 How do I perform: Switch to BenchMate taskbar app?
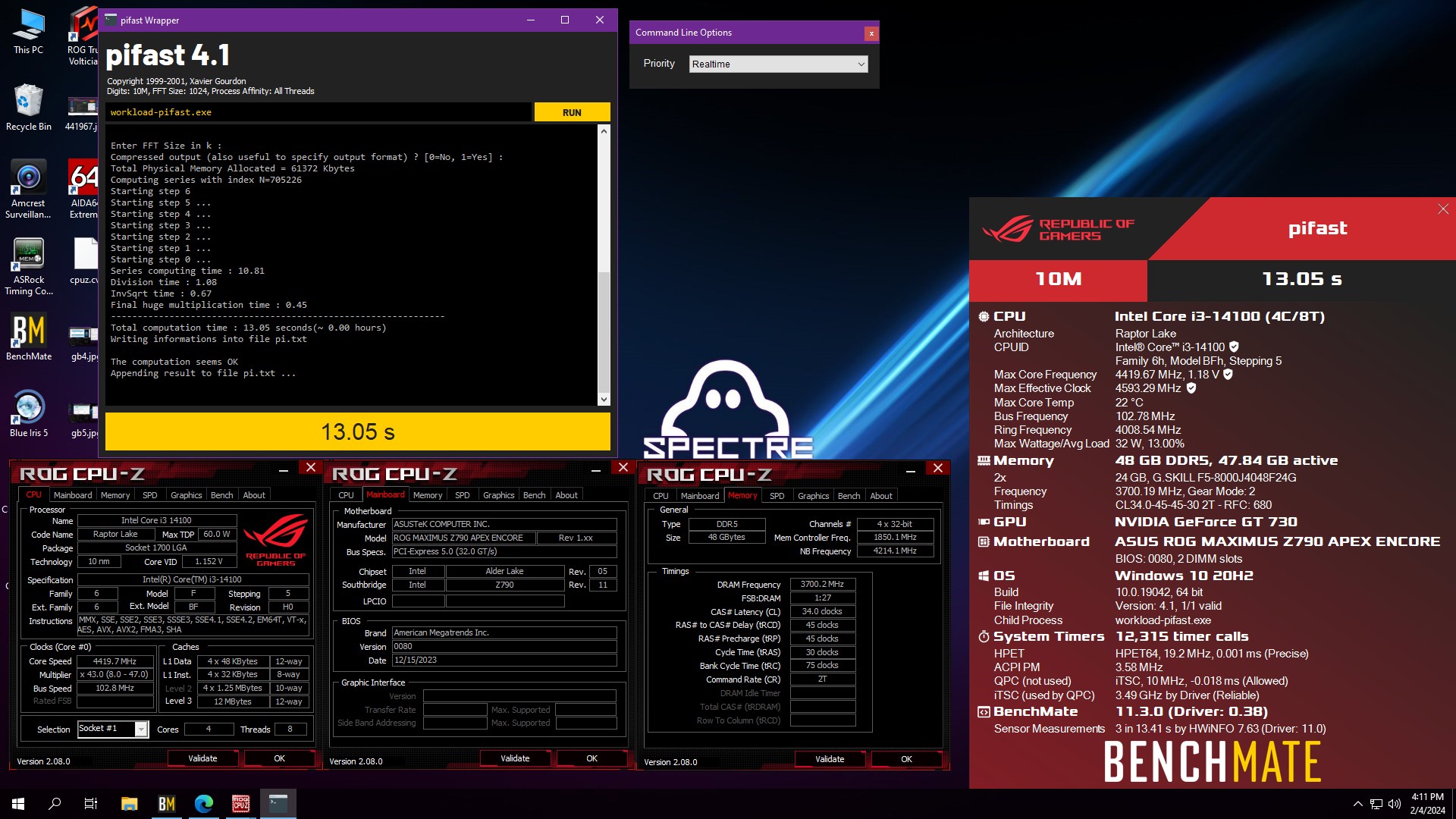[167, 804]
